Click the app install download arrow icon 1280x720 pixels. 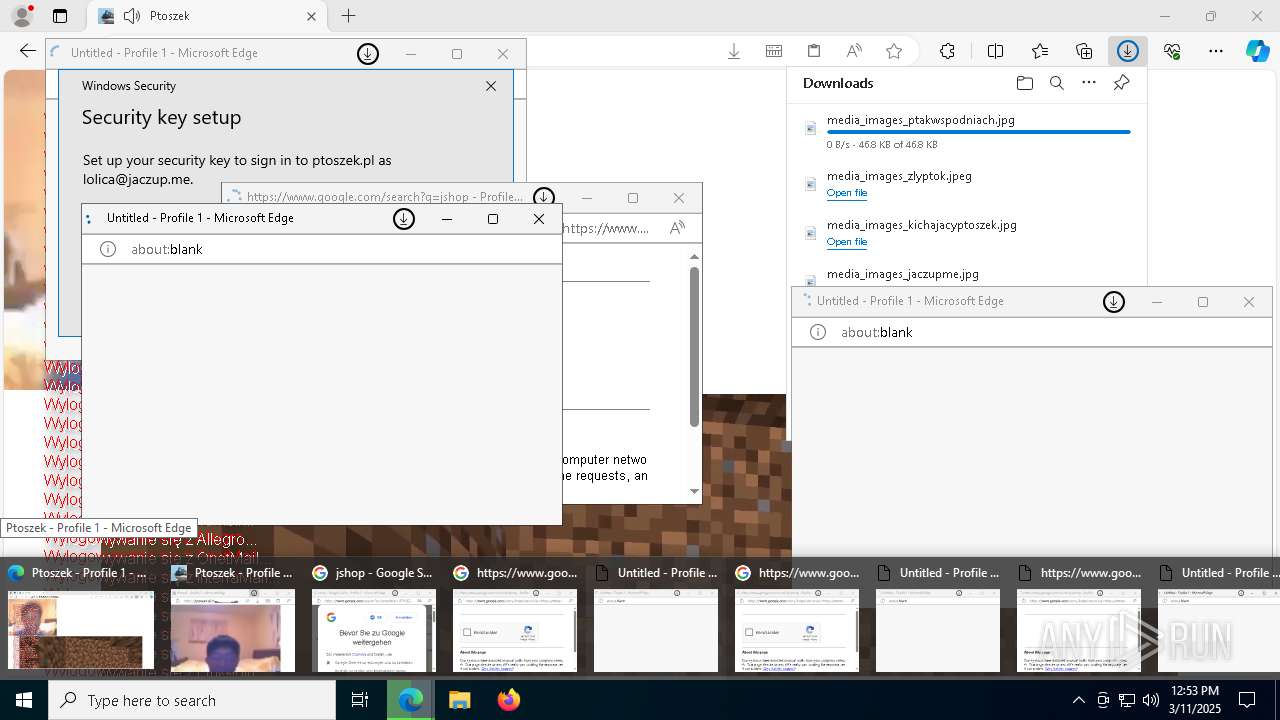tap(734, 51)
